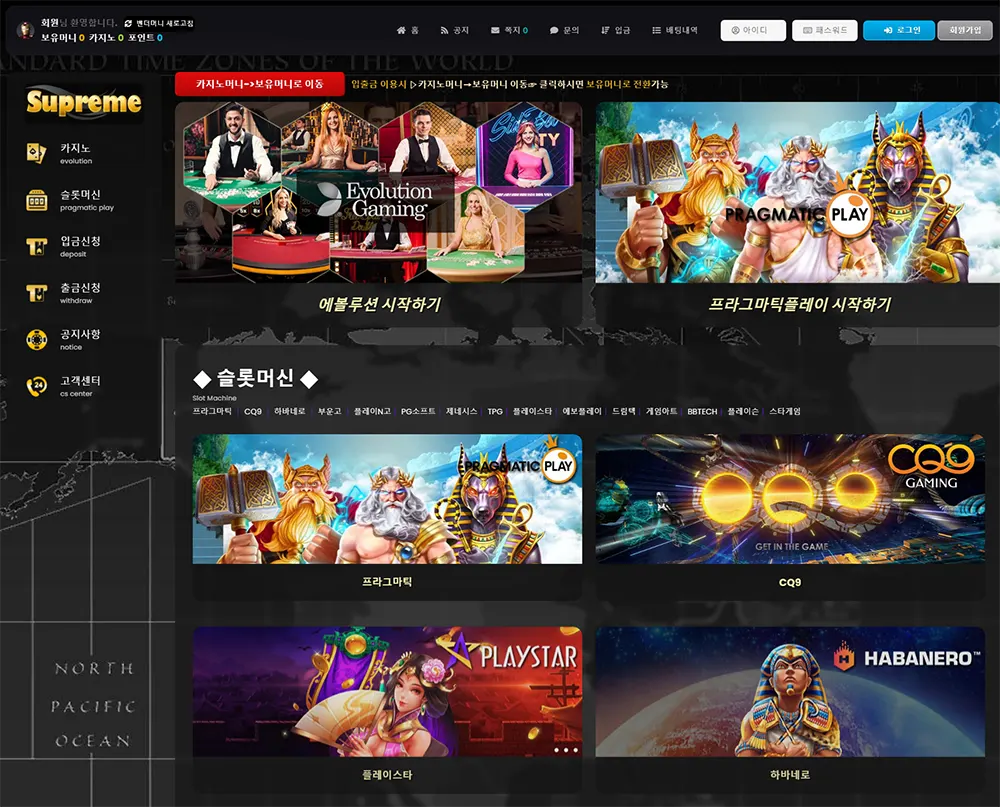Select 플레이스타 in slot provider tabs
This screenshot has height=807, width=1000.
[532, 411]
